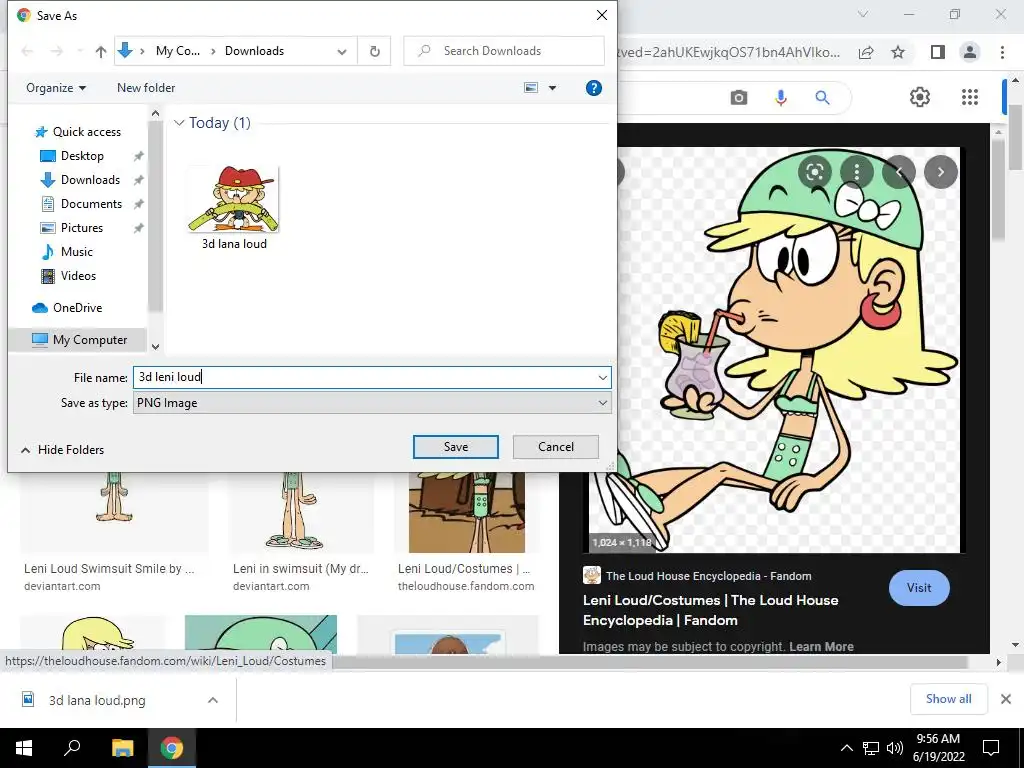This screenshot has width=1024, height=768.
Task: Search by image using camera icon
Action: (x=739, y=98)
